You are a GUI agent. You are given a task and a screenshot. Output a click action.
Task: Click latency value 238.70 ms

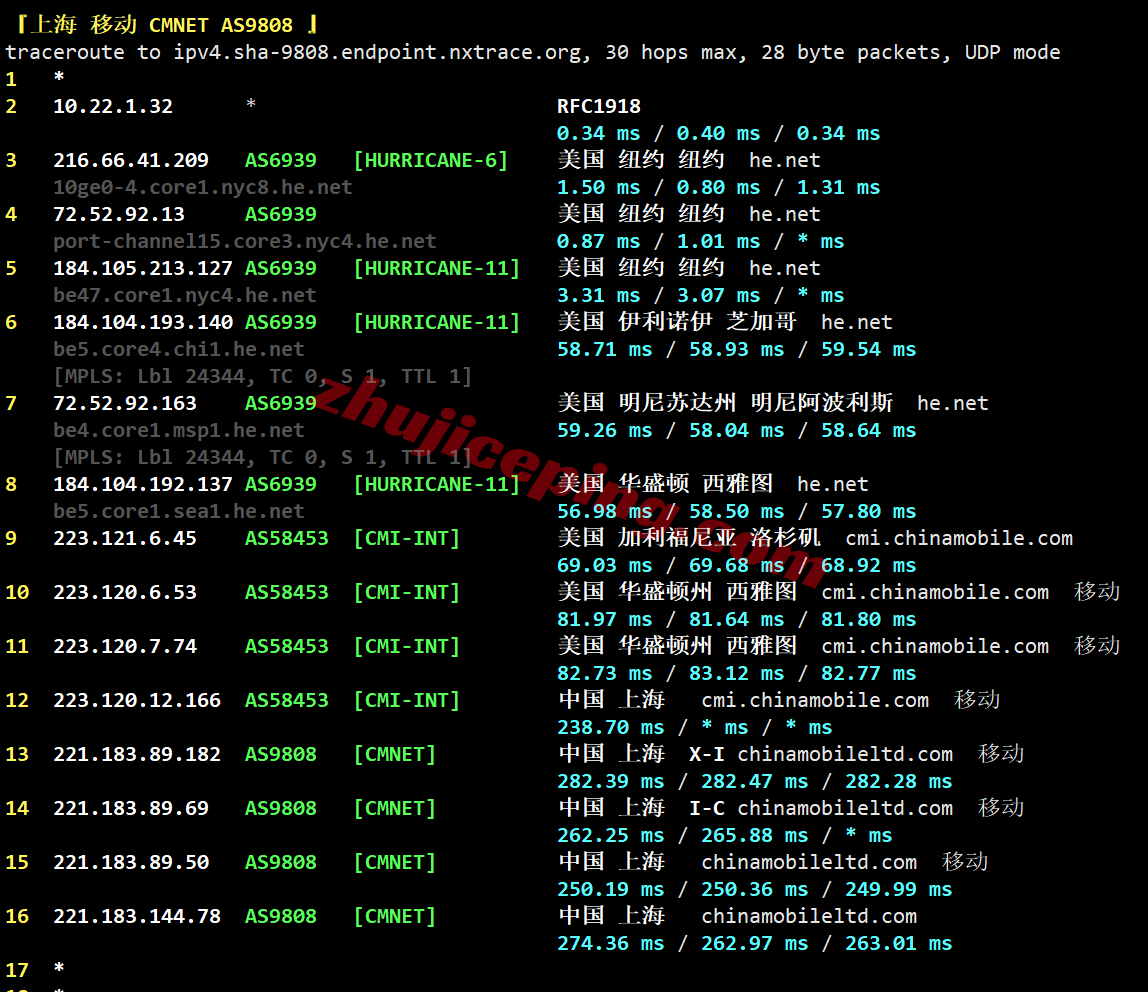[x=611, y=728]
